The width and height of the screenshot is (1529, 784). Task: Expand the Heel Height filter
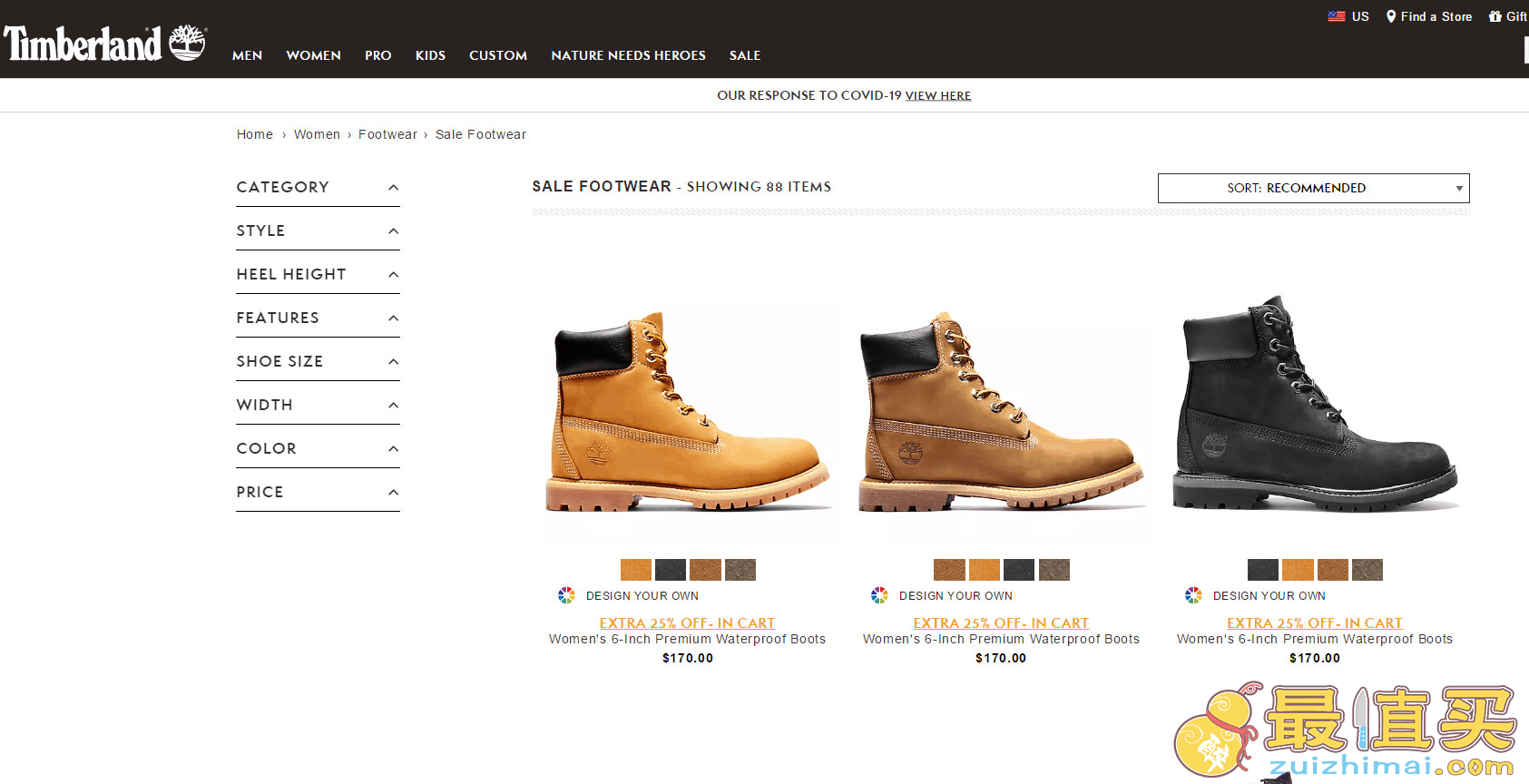click(x=318, y=274)
